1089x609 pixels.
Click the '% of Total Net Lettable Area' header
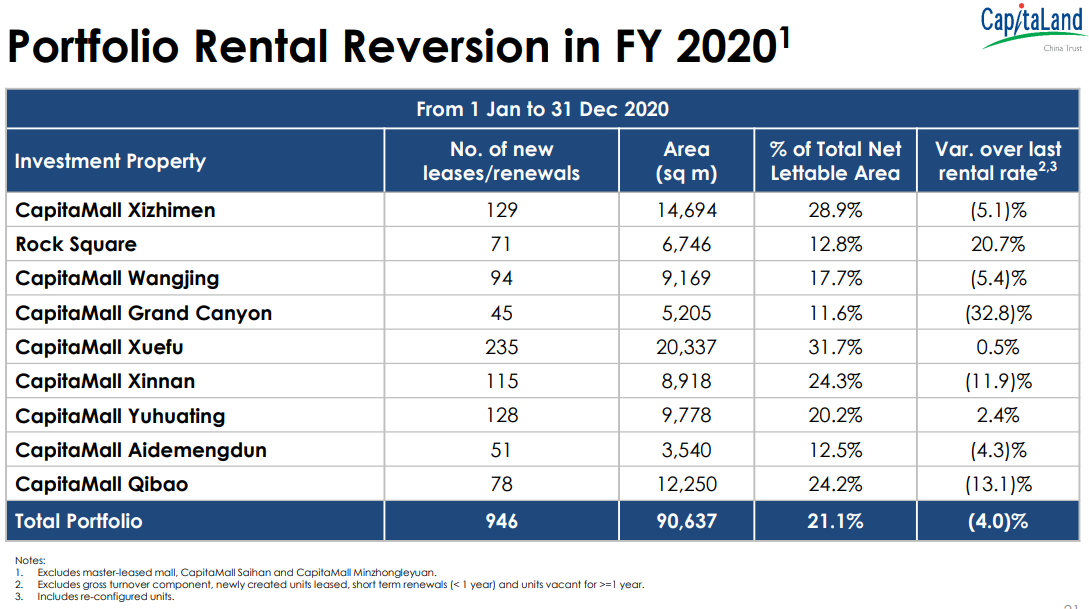[x=836, y=161]
